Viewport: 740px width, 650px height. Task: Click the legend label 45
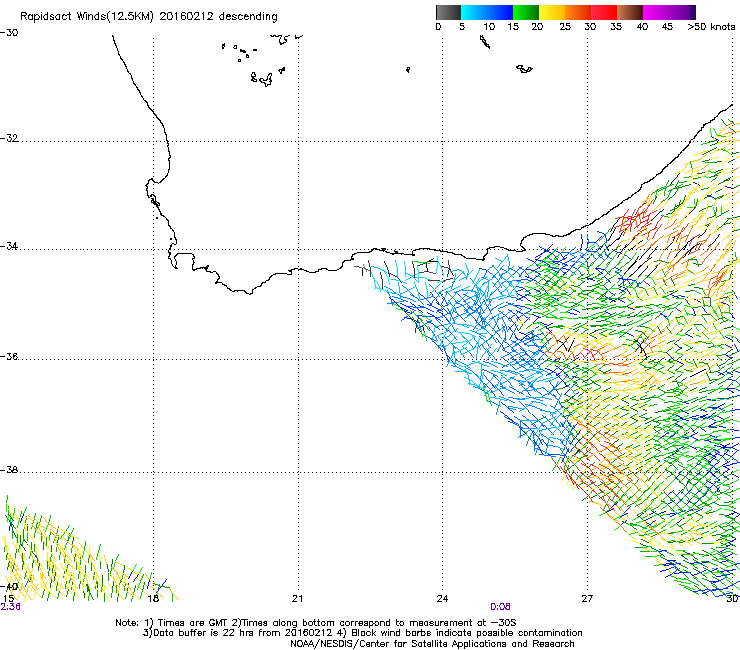(667, 27)
